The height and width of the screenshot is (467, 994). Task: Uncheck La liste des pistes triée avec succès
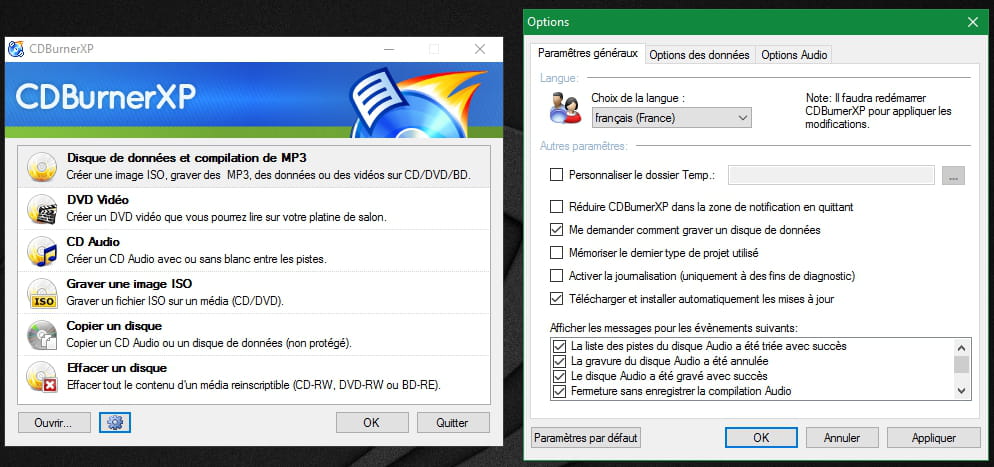click(x=559, y=347)
